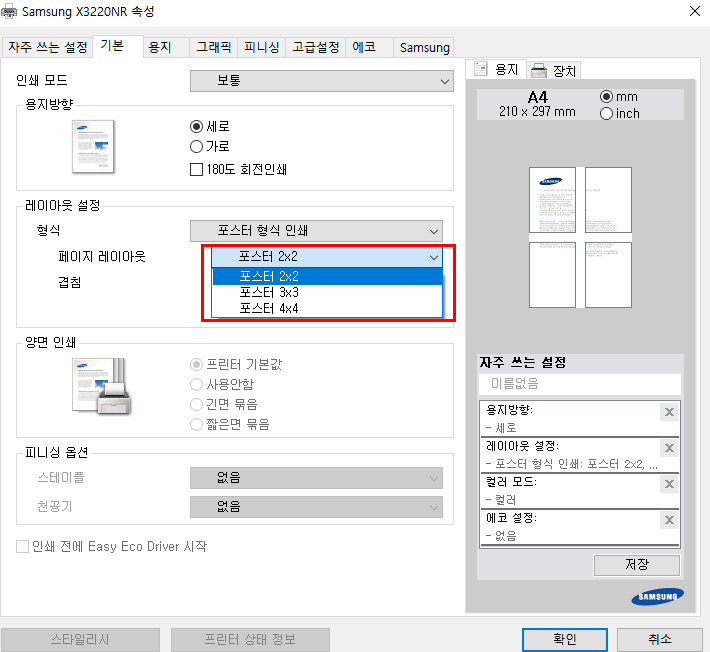
Task: Switch to 기본 tab
Action: click(x=118, y=47)
